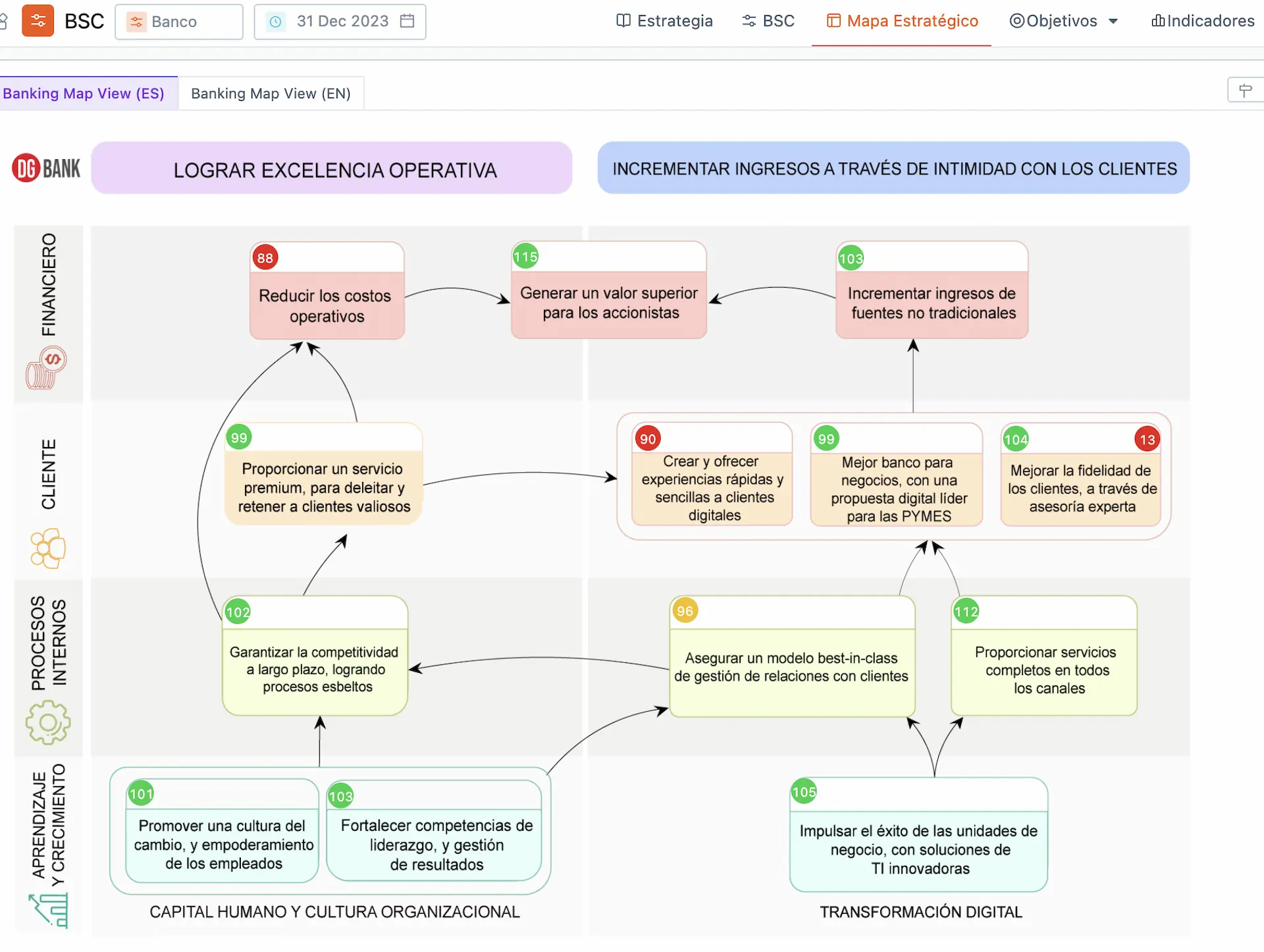Expand the Objetivos dropdown arrow

[1113, 21]
